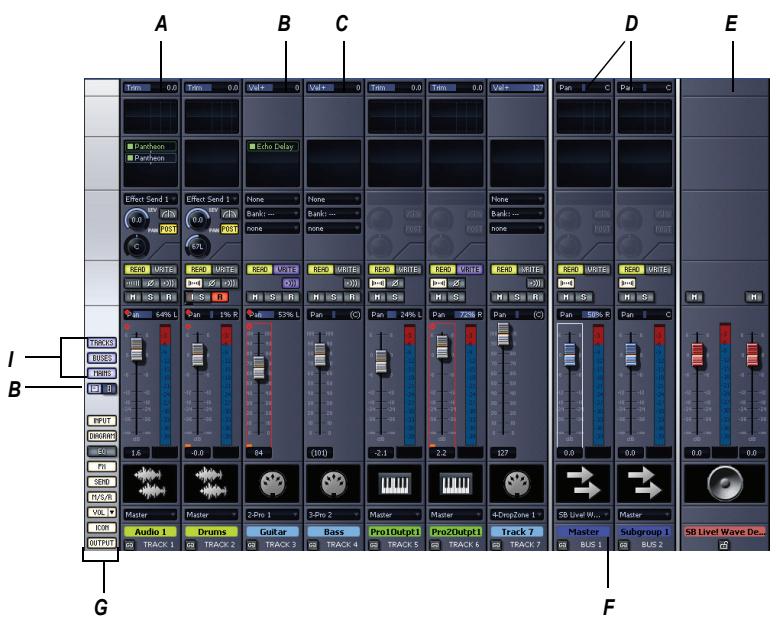This screenshot has height=623, width=776.
Task: Toggle MAINS strips visibility button
Action: (x=102, y=373)
